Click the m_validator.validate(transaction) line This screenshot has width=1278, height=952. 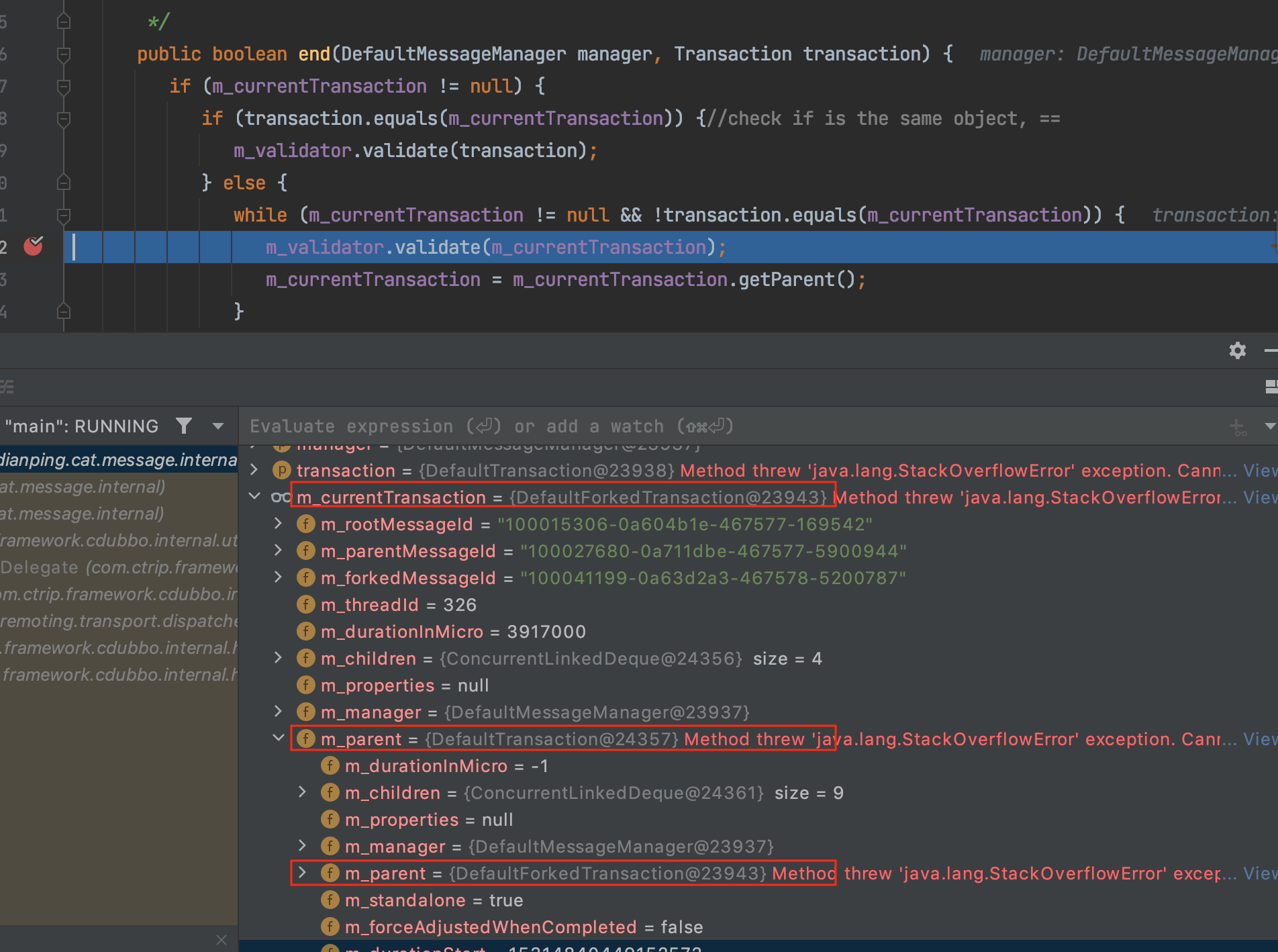415,150
